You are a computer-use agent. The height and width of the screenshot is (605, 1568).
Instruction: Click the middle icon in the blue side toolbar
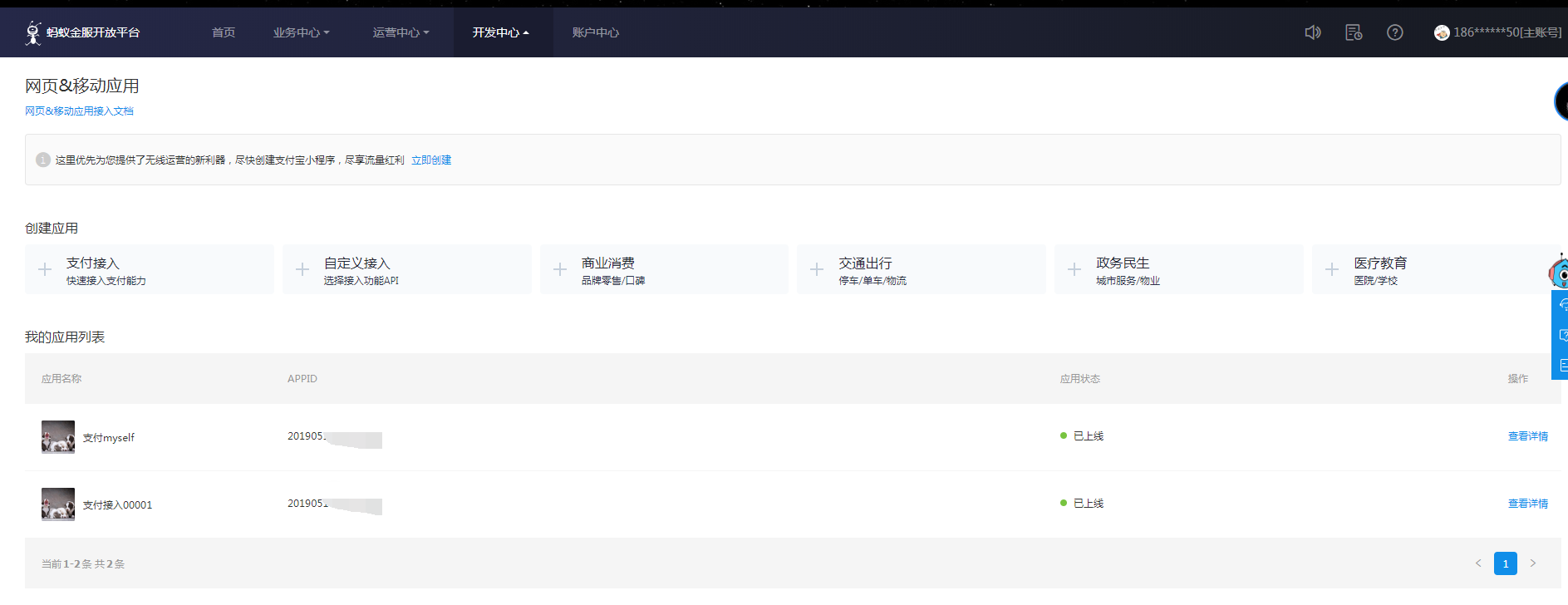[x=1562, y=335]
